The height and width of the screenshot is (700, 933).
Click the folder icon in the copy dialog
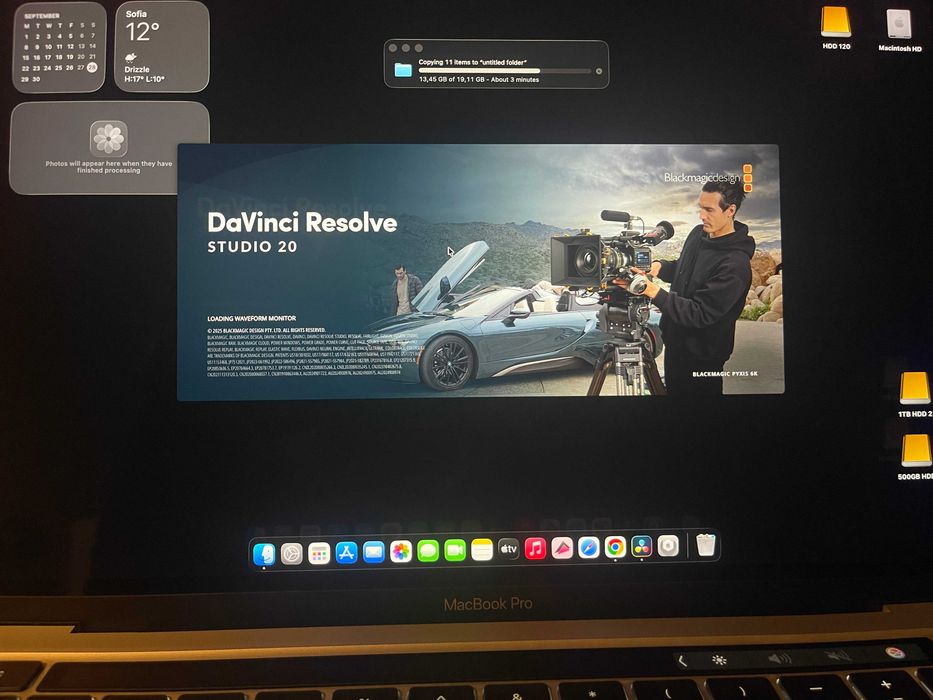click(x=403, y=70)
